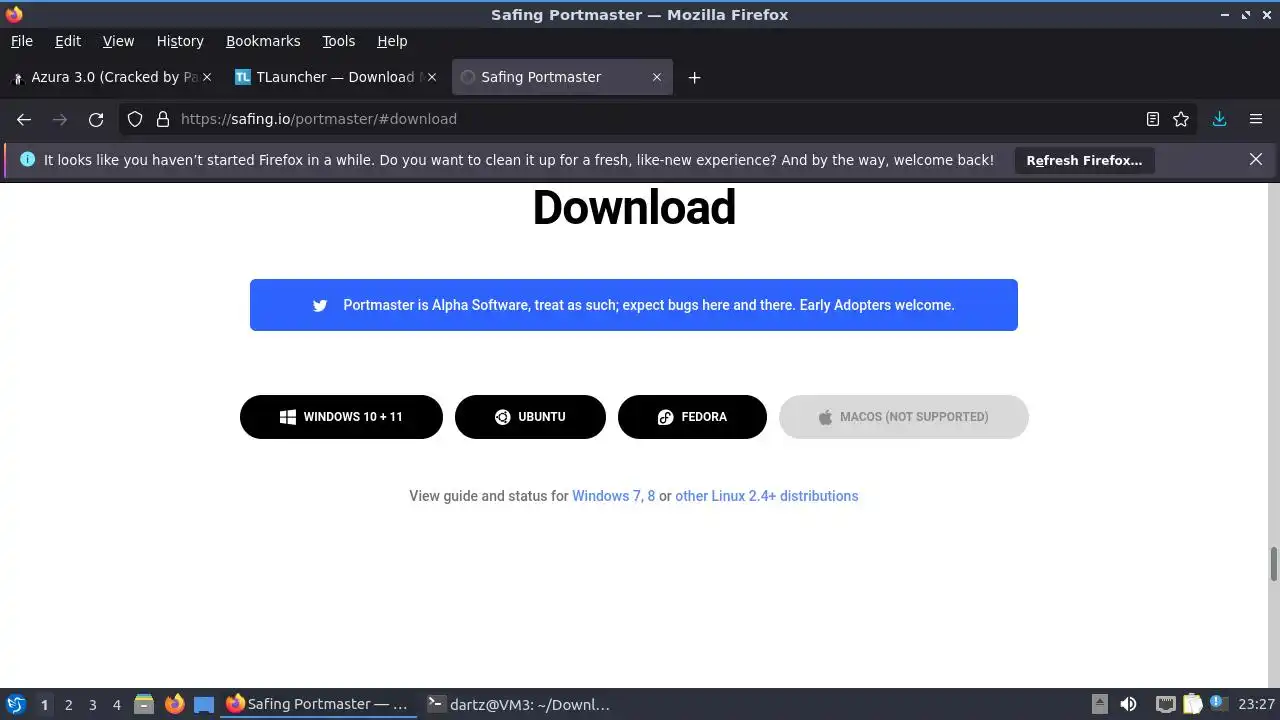The width and height of the screenshot is (1280, 720).
Task: Reload the page with the refresh icon
Action: tap(96, 119)
